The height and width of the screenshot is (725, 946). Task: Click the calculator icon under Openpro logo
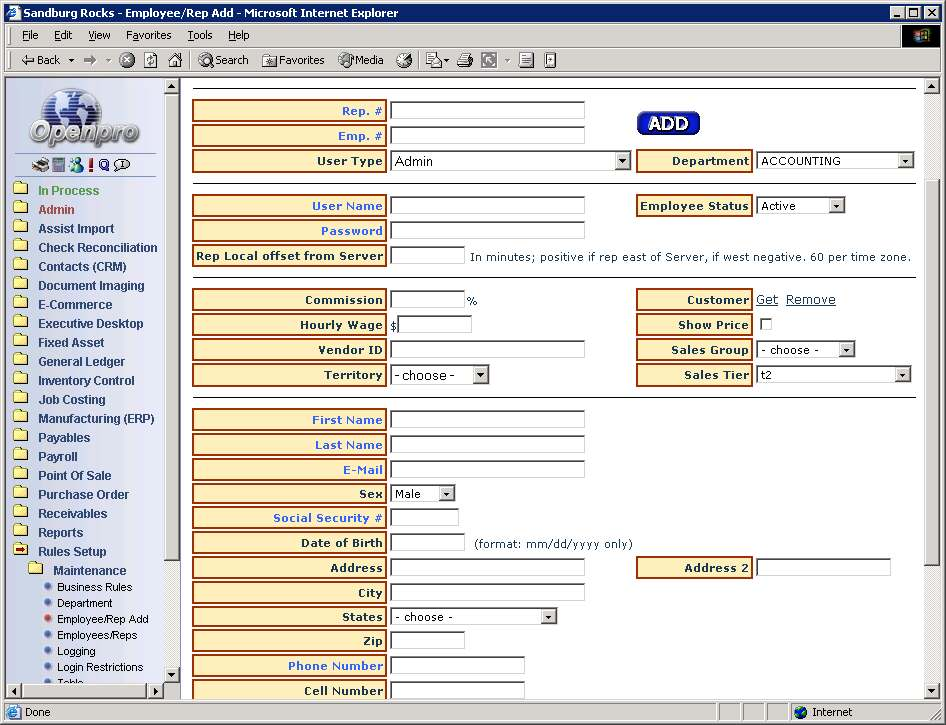59,165
